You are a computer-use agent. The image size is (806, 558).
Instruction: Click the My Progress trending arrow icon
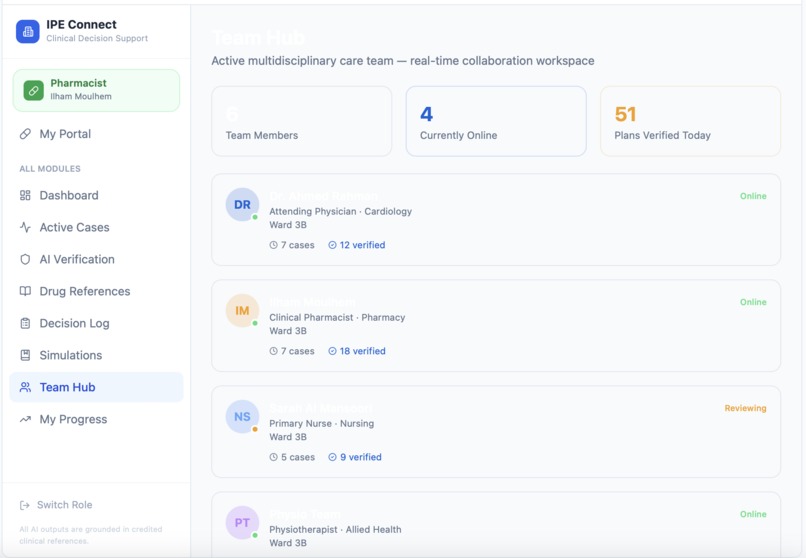coord(25,419)
